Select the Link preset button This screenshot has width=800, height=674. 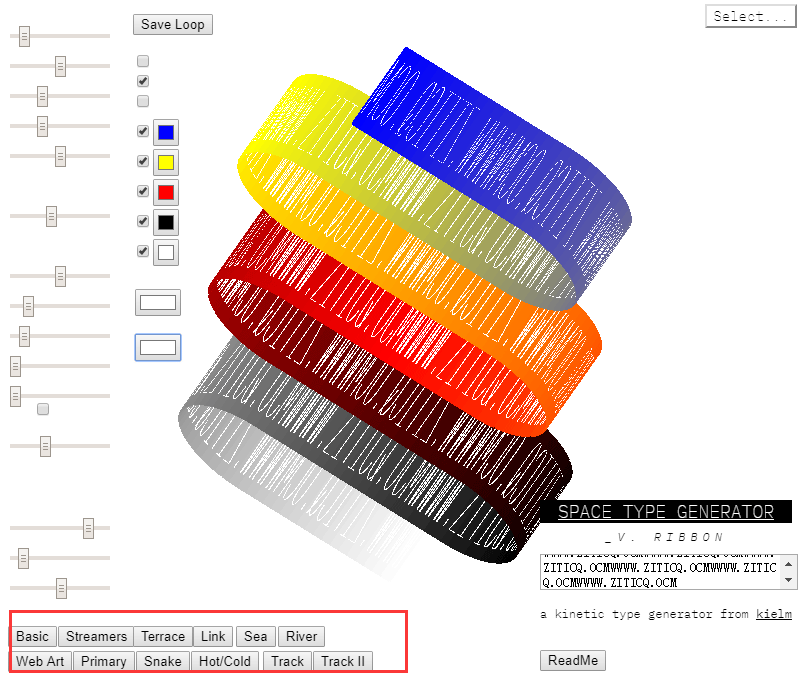[x=213, y=636]
